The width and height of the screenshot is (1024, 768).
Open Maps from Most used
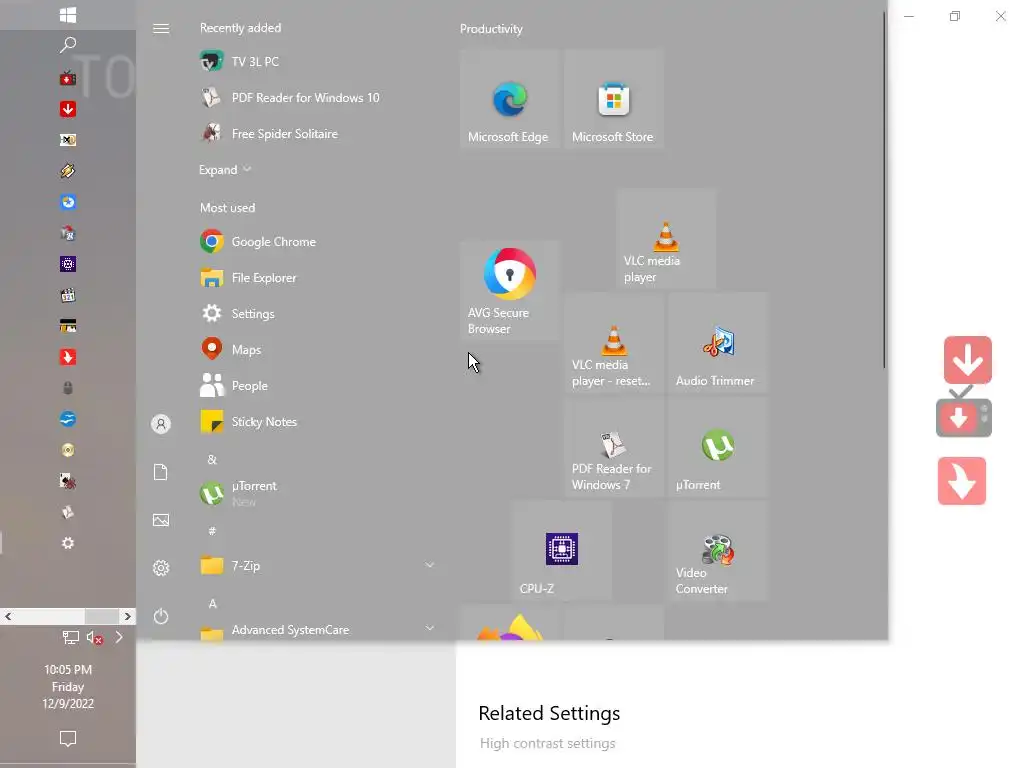click(317, 349)
